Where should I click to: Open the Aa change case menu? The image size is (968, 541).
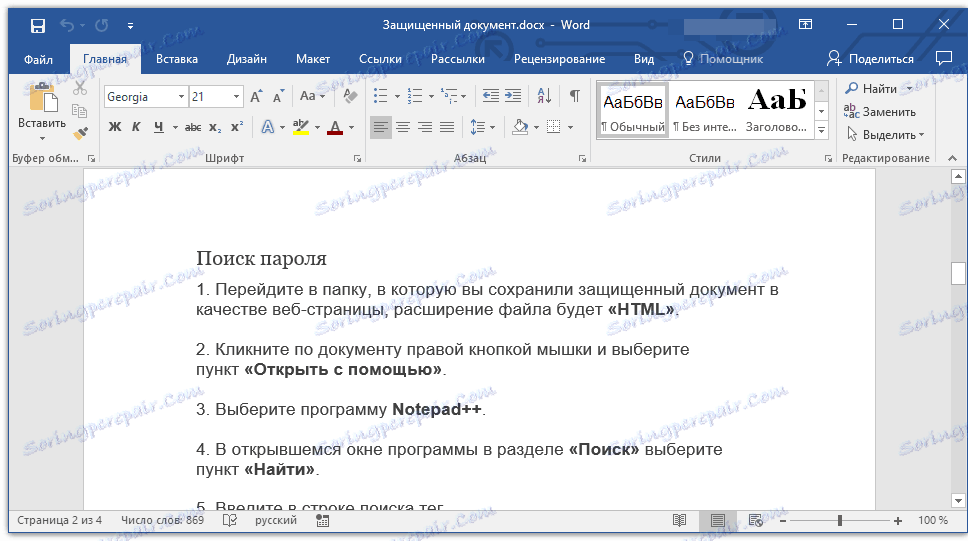[312, 96]
